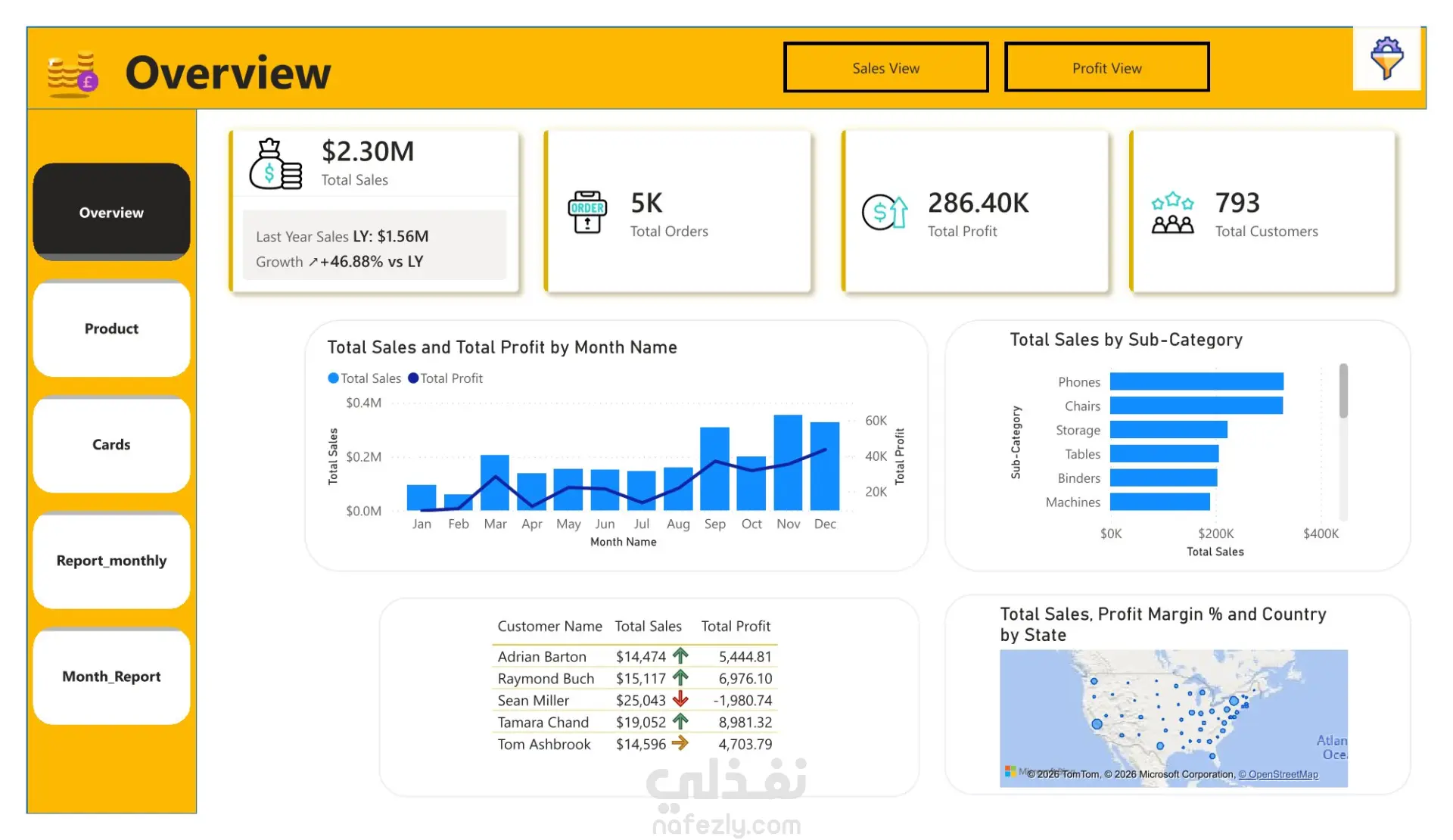Click the Total Orders box icon

tap(587, 212)
